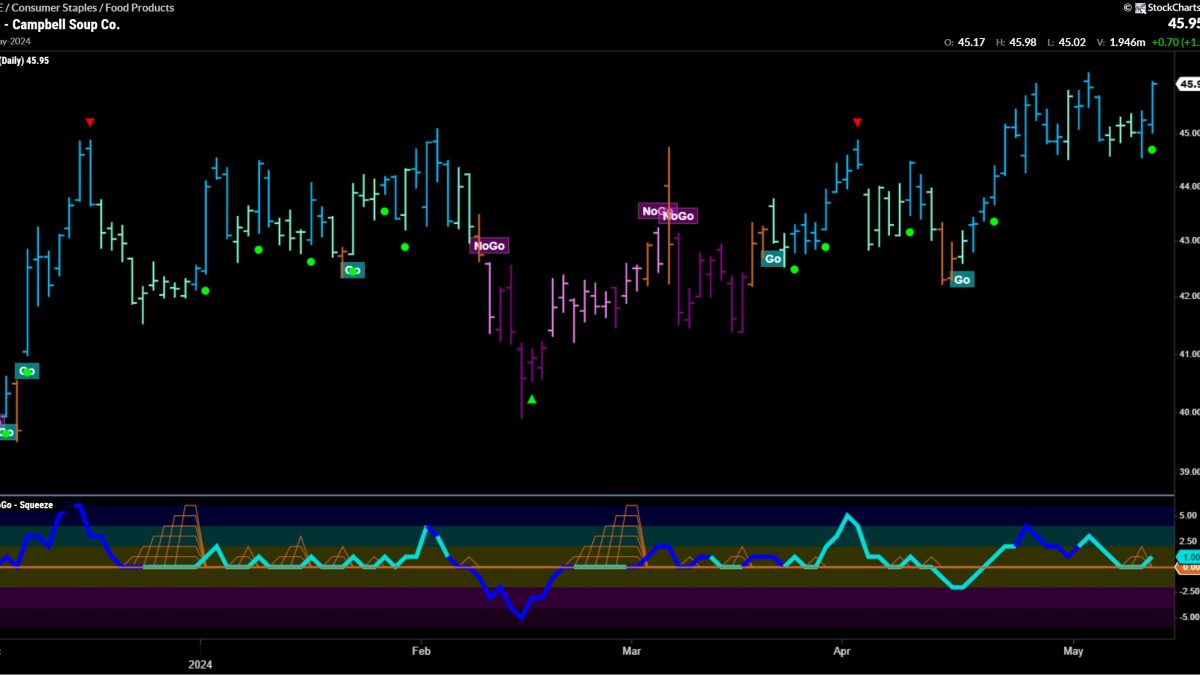Image resolution: width=1200 pixels, height=675 pixels.
Task: Click the orange 0.00 squeeze value tag
Action: [1187, 567]
